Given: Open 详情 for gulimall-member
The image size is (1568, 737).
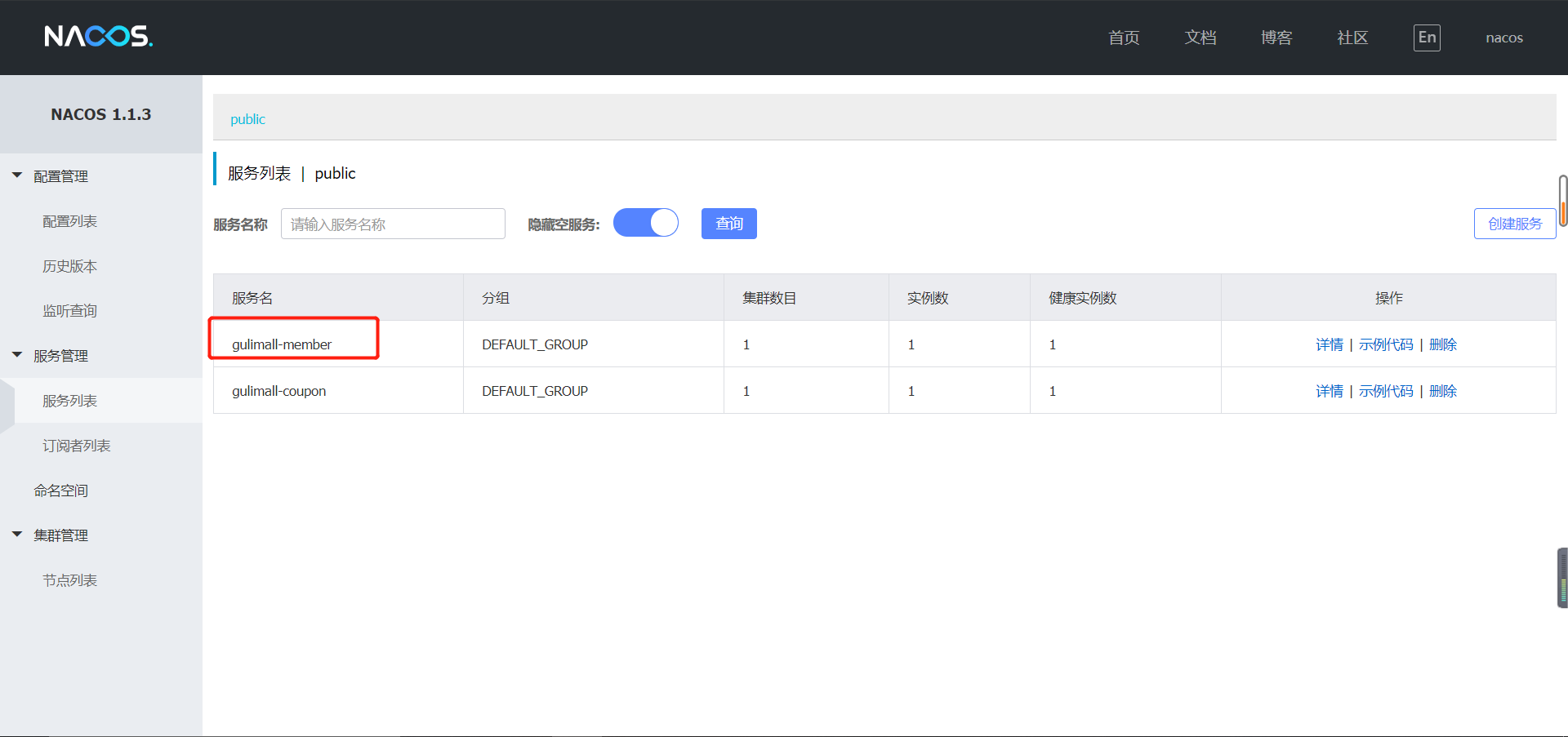Looking at the screenshot, I should pos(1330,344).
